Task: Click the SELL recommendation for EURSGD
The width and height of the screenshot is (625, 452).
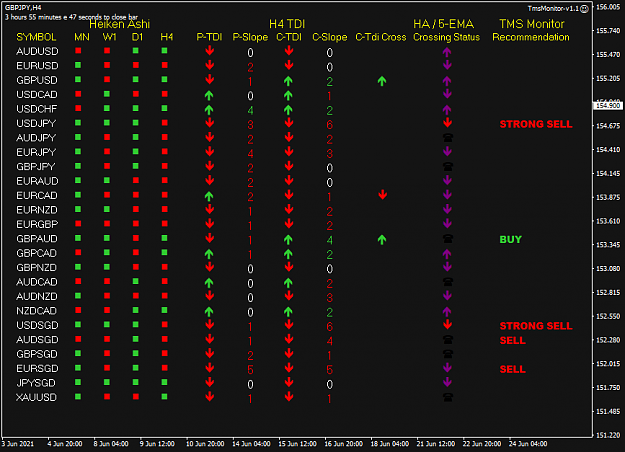Action: [x=513, y=369]
